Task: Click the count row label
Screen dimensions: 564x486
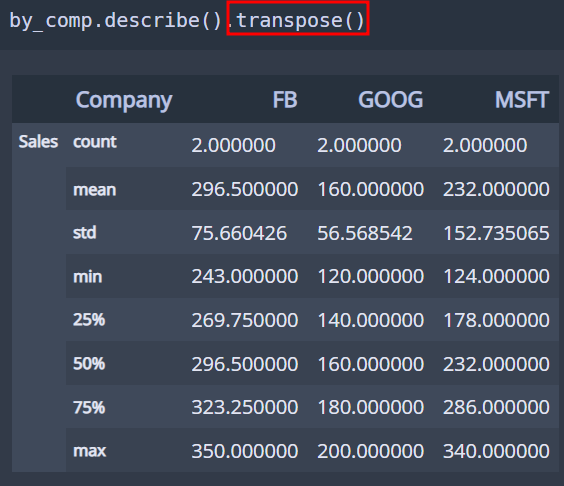Action: [95, 142]
